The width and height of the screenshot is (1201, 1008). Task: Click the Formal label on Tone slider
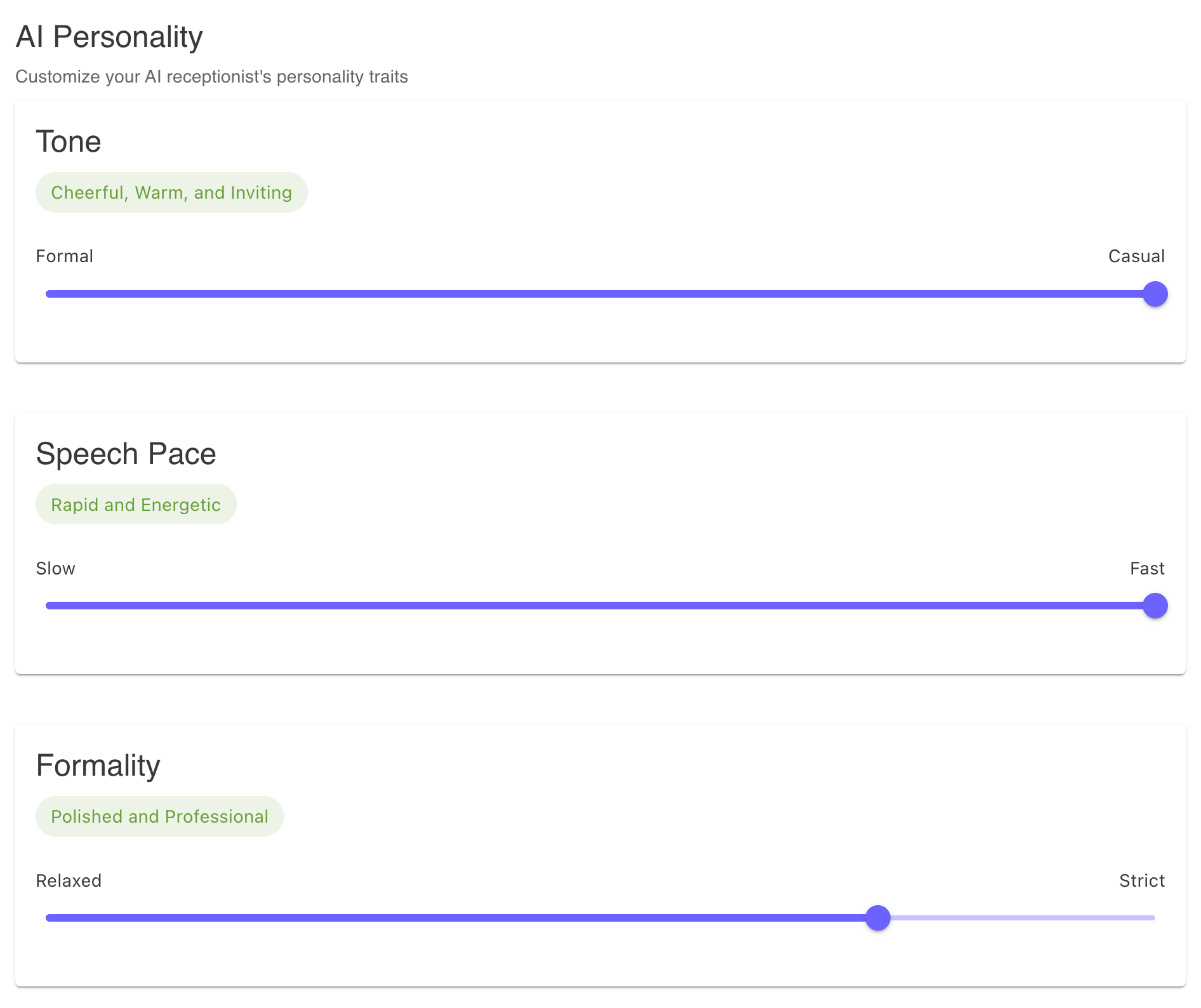[x=64, y=256]
